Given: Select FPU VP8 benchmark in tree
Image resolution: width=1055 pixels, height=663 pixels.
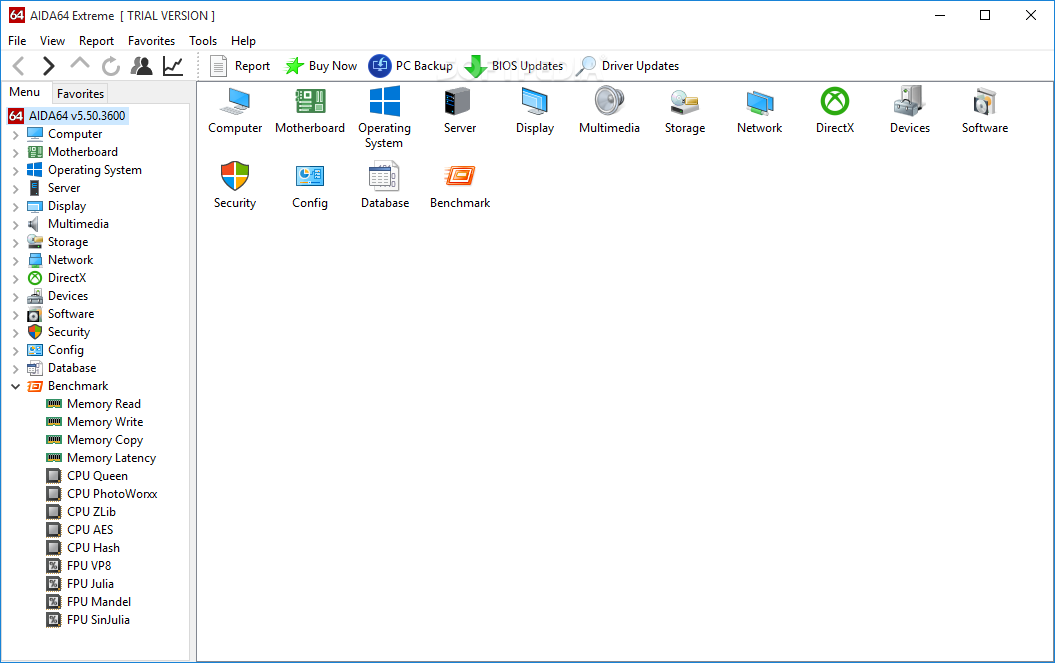Looking at the screenshot, I should tap(89, 566).
